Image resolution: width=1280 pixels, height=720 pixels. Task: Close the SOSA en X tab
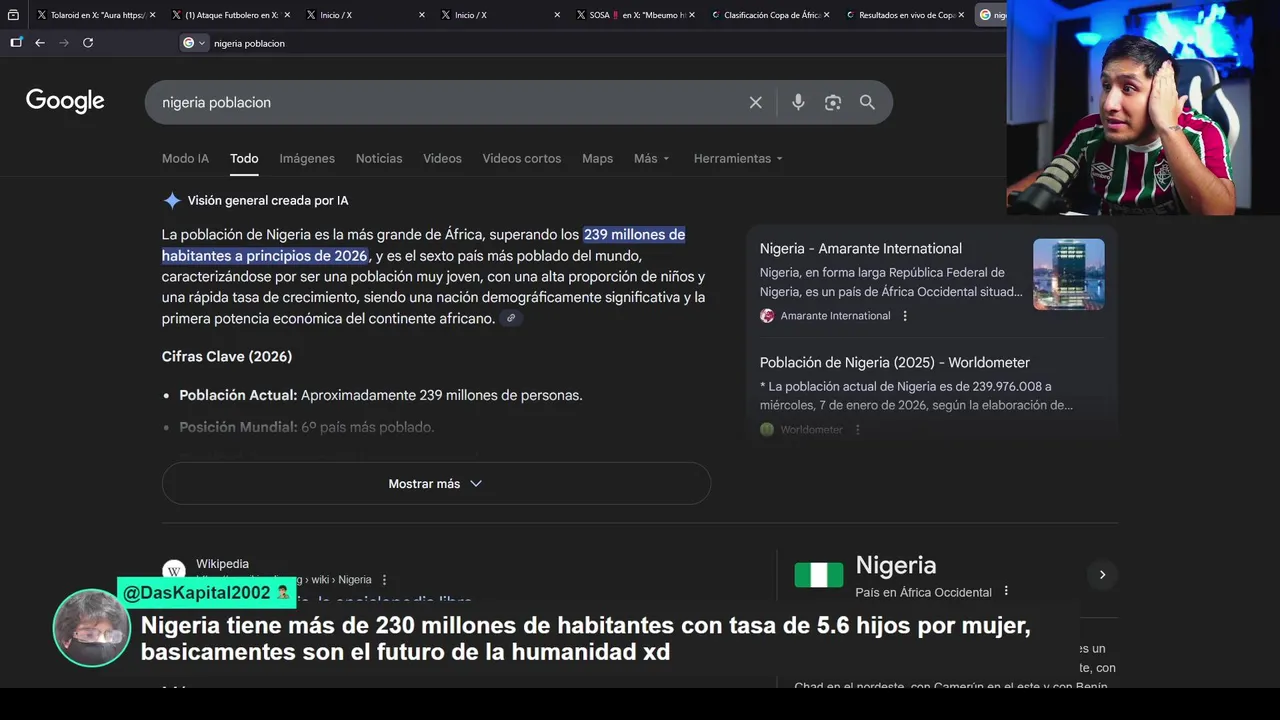(x=691, y=15)
